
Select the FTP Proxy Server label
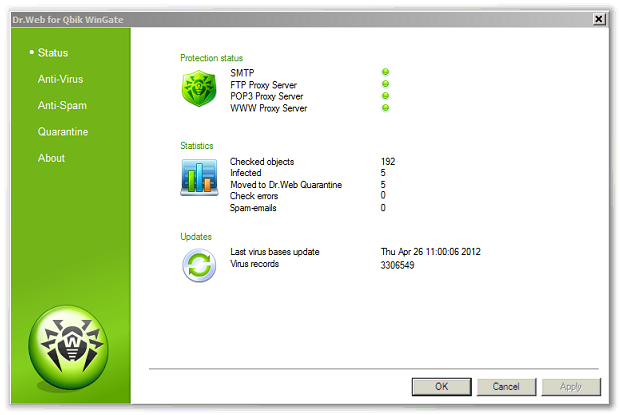[263, 85]
